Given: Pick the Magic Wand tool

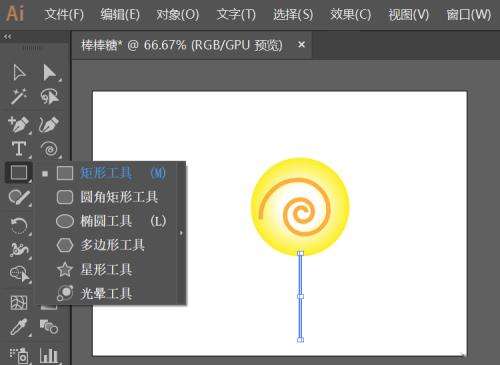Looking at the screenshot, I should coord(18,97).
